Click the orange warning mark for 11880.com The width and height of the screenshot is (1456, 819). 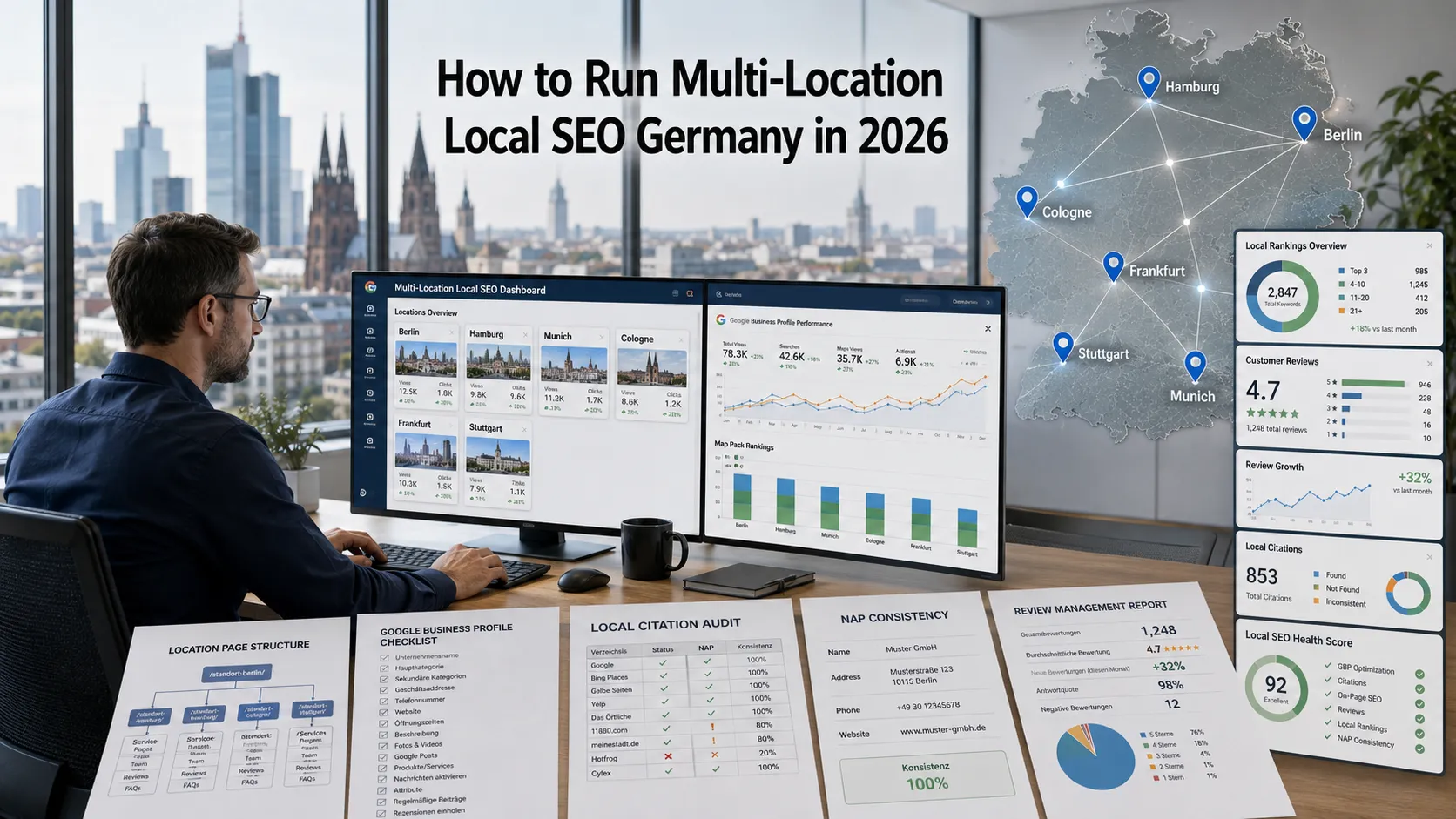(712, 727)
